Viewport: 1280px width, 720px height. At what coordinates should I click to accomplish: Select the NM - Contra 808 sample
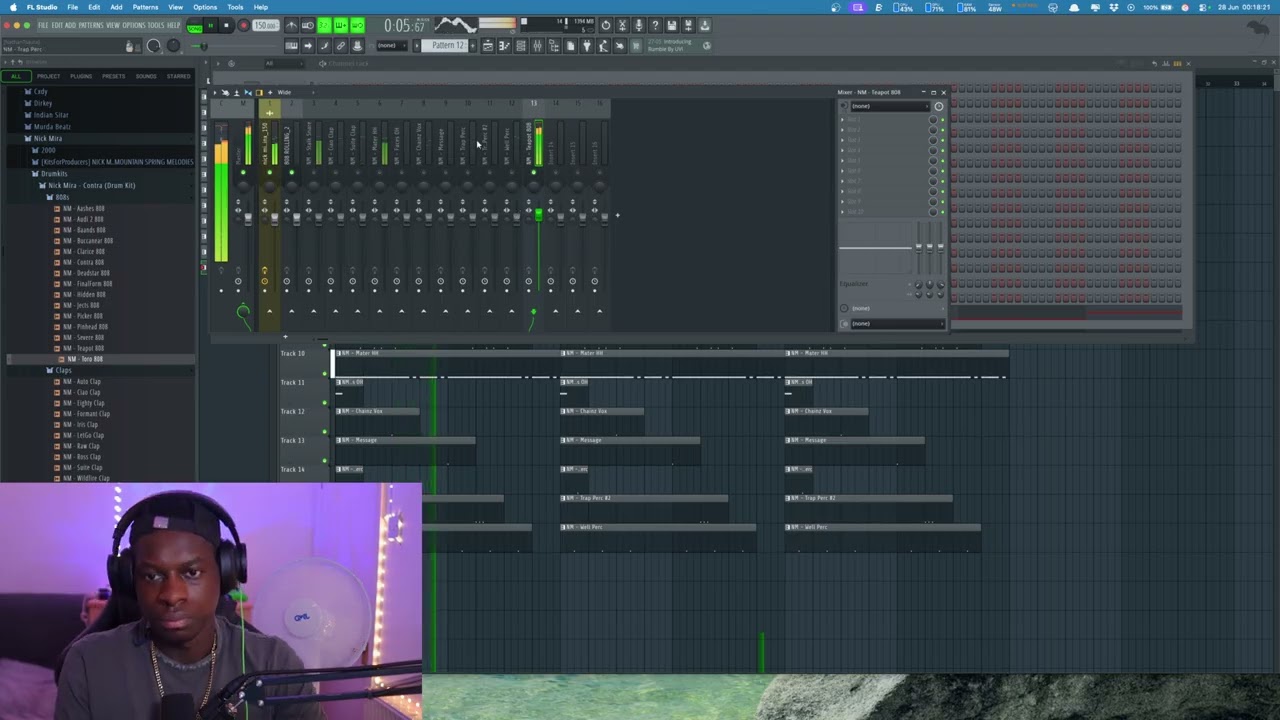pos(85,262)
